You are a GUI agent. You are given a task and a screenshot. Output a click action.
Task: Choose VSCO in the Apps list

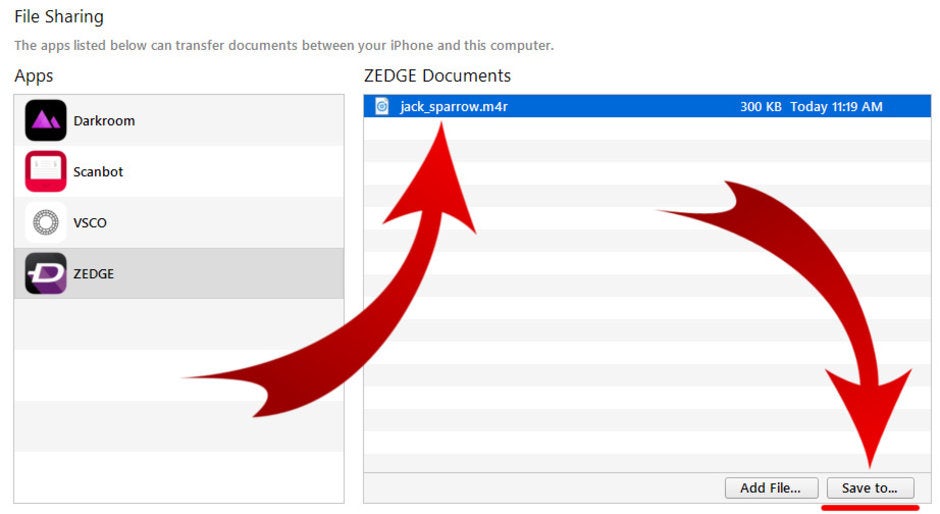click(179, 222)
